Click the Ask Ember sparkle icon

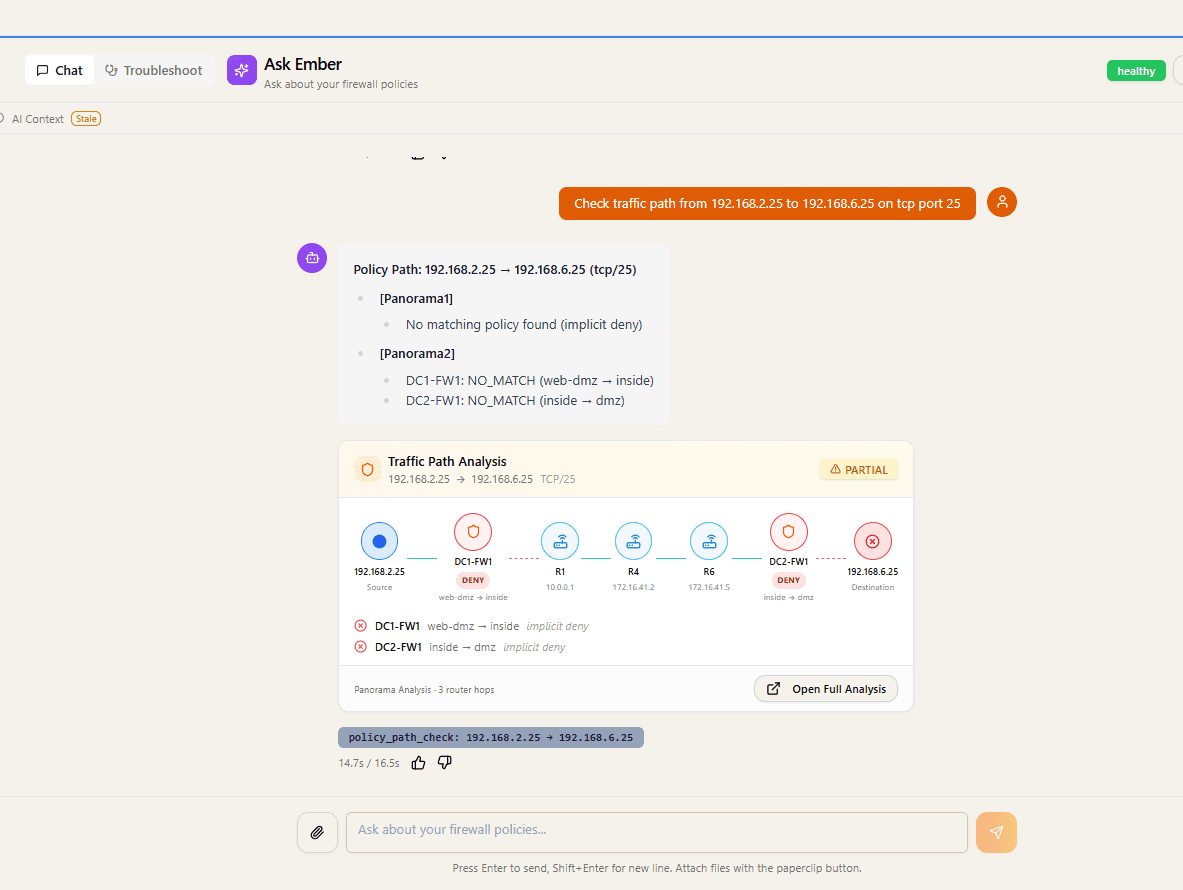[x=241, y=70]
